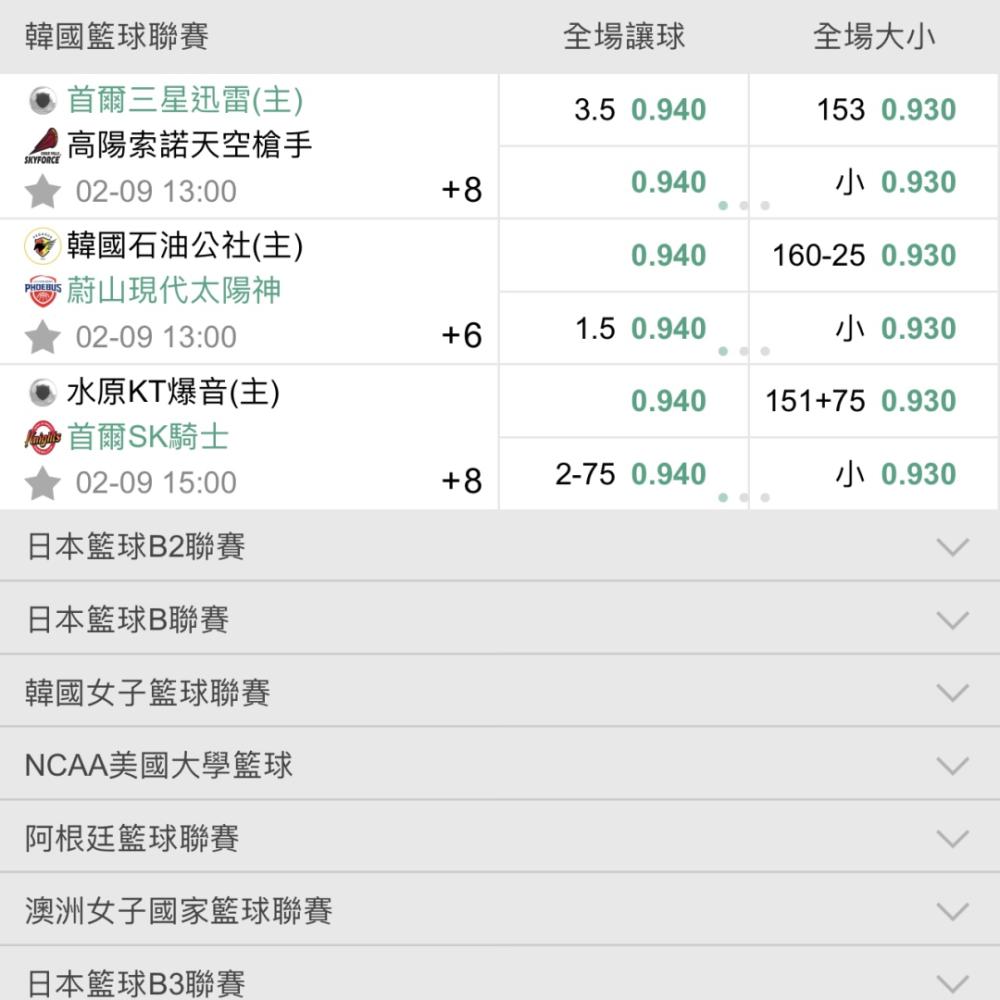Image resolution: width=1000 pixels, height=1000 pixels.
Task: Favorite the 首爾三星迅雷 match with star
Action: [43, 191]
